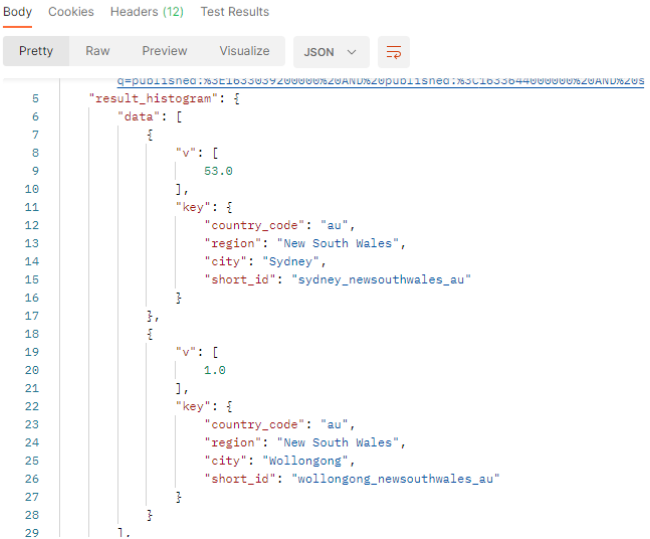Click the "v" key on line 19
Image resolution: width=650 pixels, height=539 pixels.
pyautogui.click(x=186, y=352)
